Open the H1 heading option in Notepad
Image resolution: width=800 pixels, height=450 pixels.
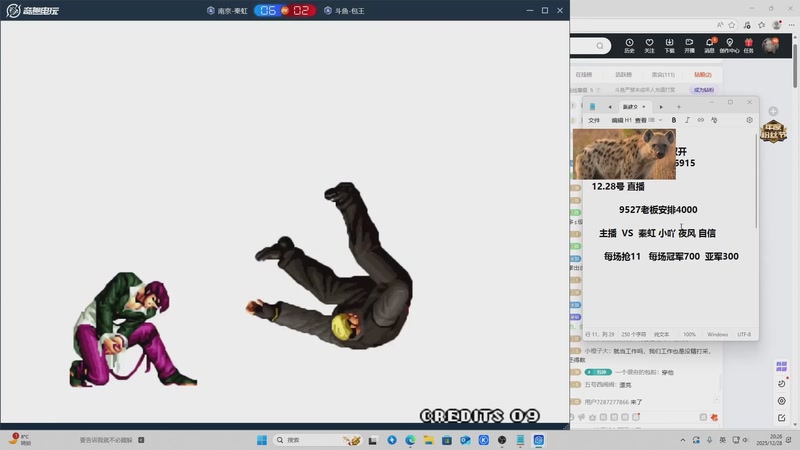628,120
